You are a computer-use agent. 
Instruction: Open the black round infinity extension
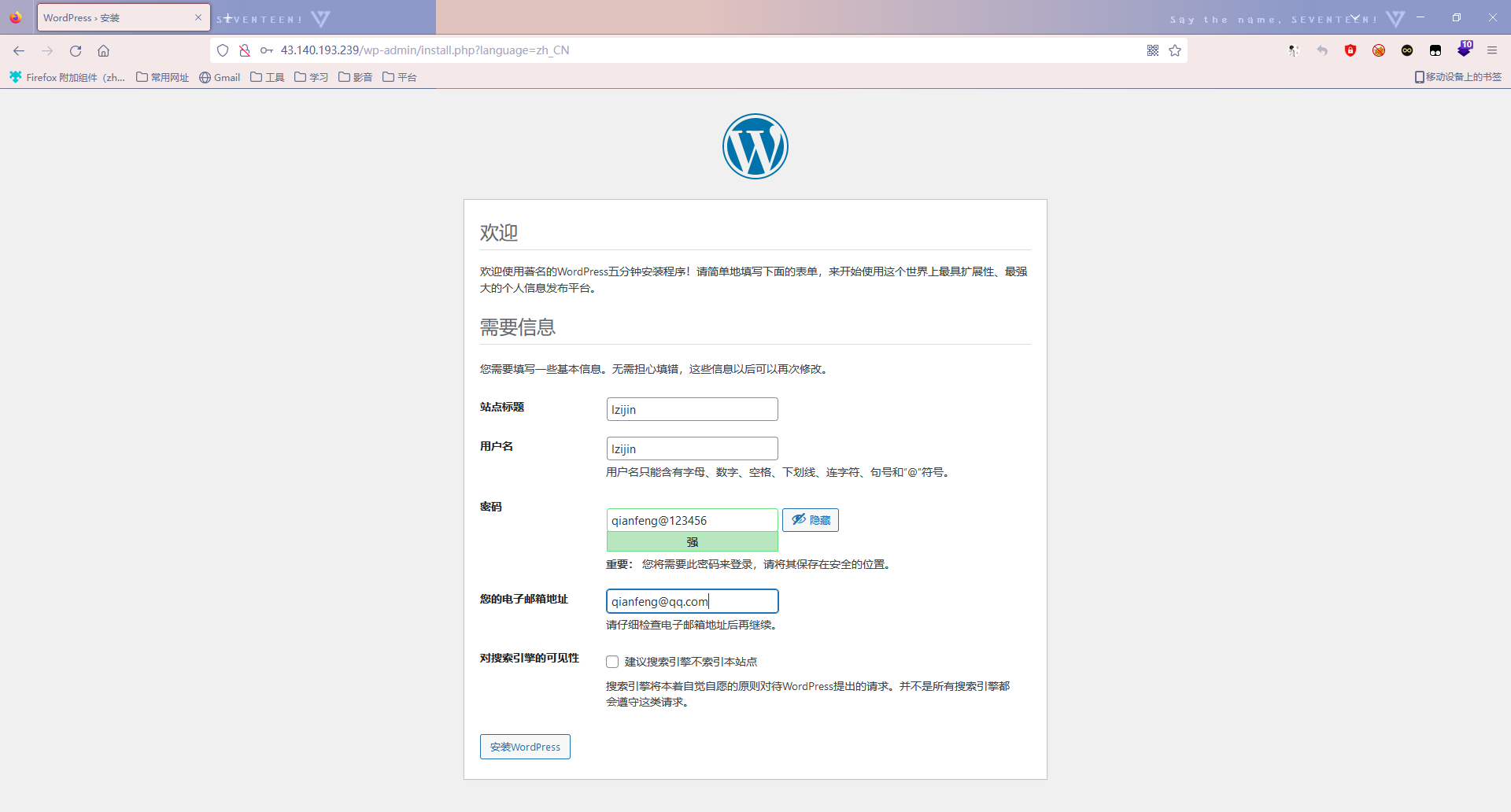coord(1407,50)
